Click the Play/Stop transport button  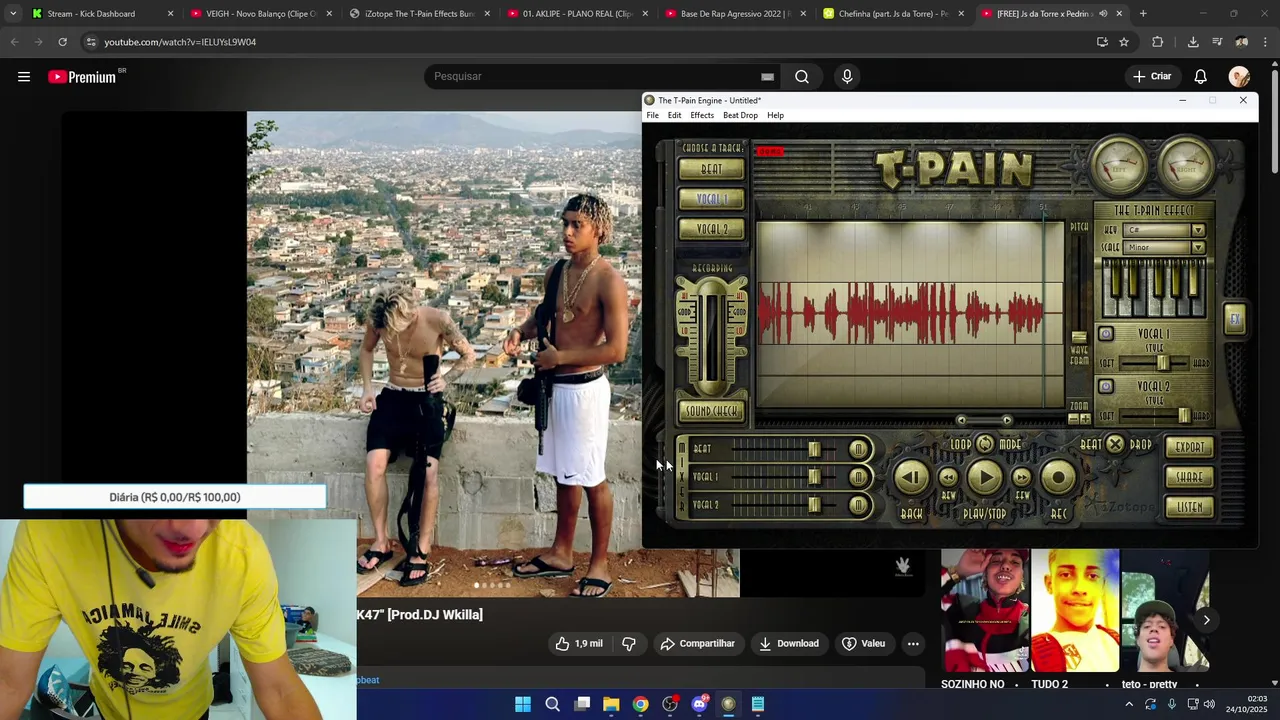(x=985, y=478)
